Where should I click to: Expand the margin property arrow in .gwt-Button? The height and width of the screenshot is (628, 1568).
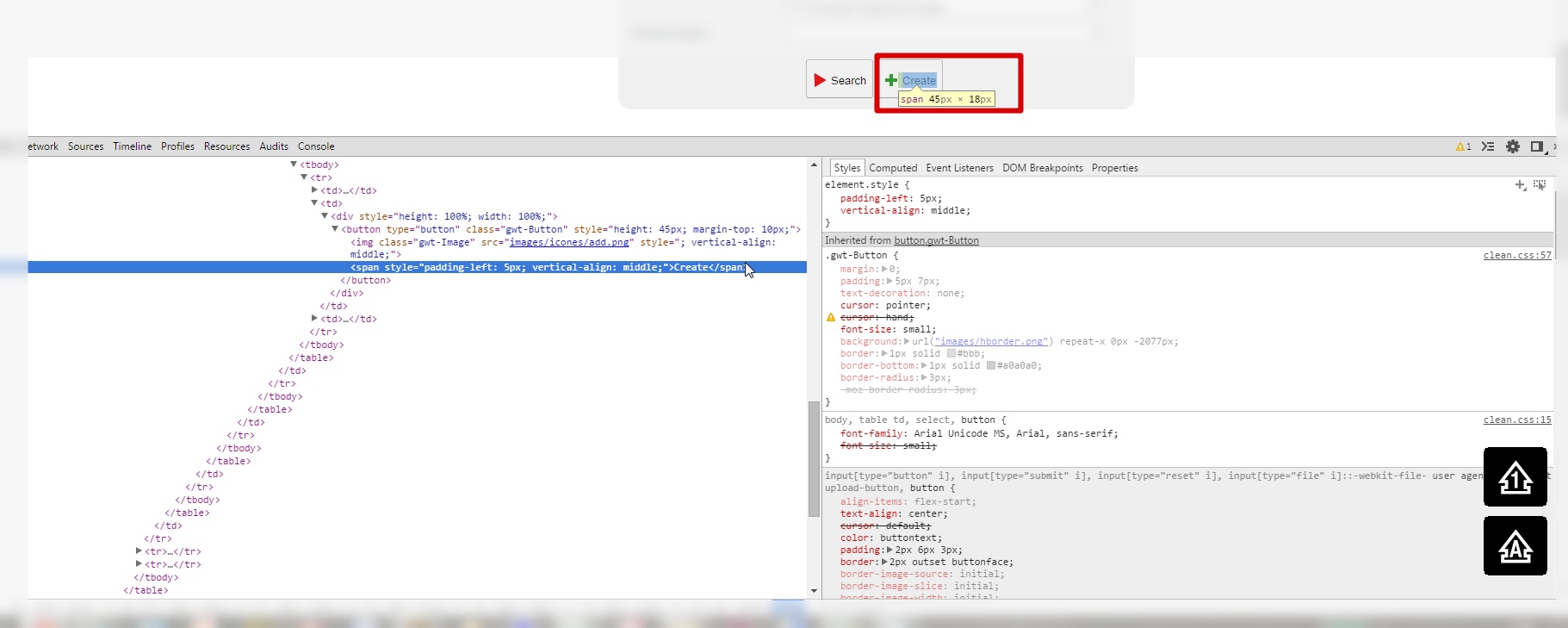884,269
